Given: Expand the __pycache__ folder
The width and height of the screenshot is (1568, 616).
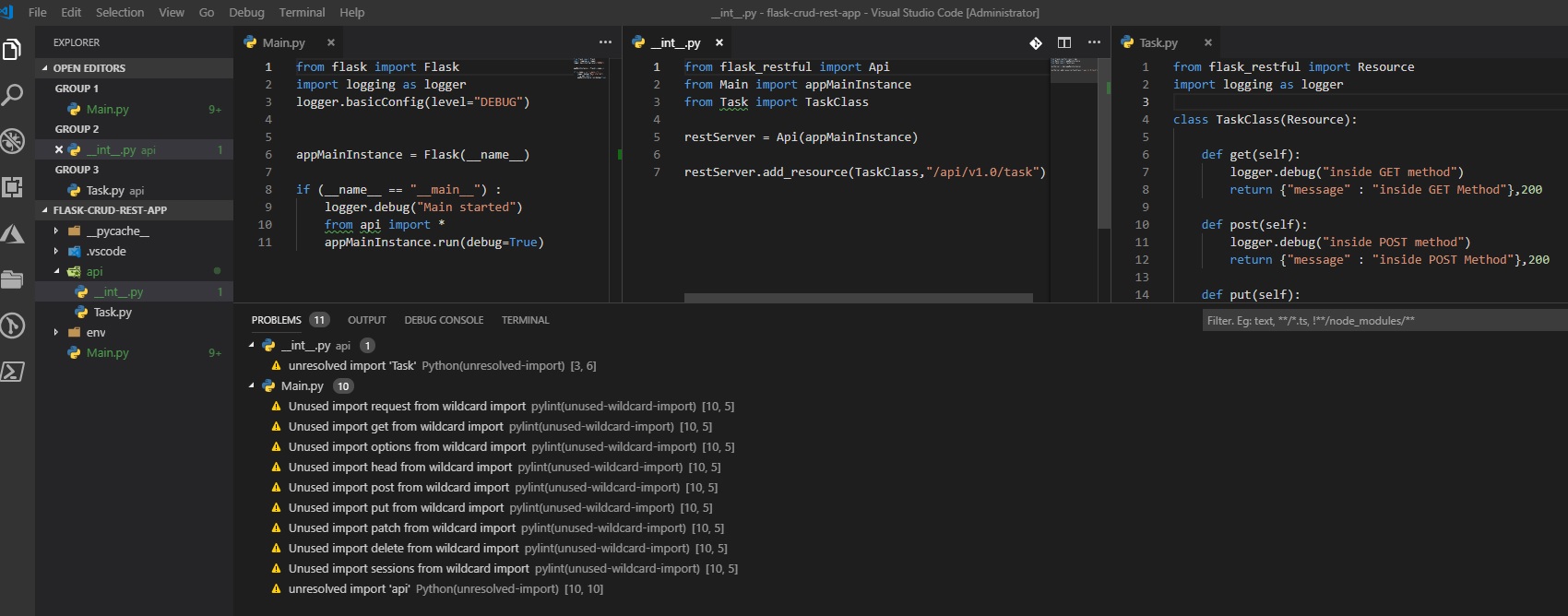Looking at the screenshot, I should click(x=134, y=231).
